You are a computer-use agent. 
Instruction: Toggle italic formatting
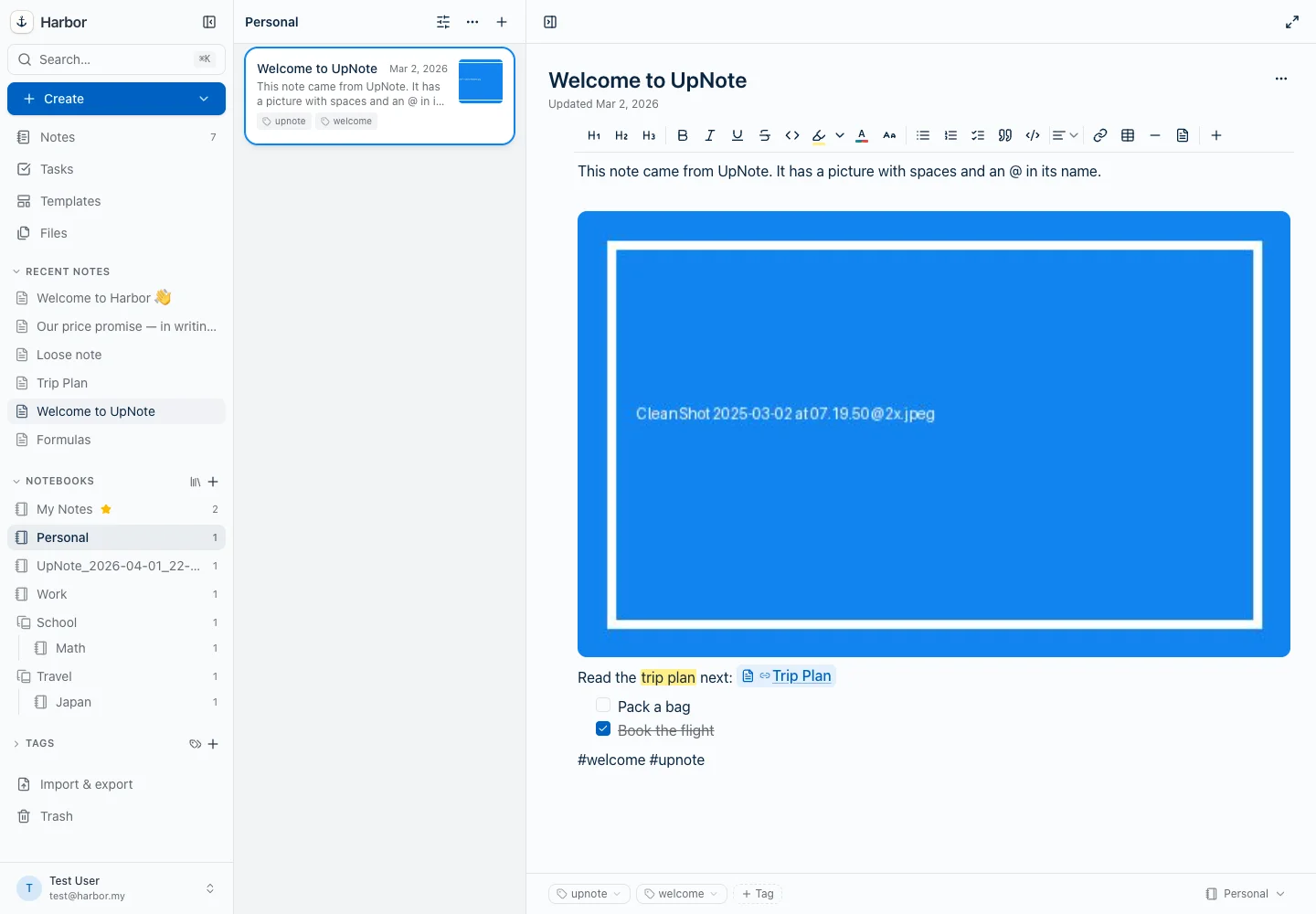[x=710, y=135]
